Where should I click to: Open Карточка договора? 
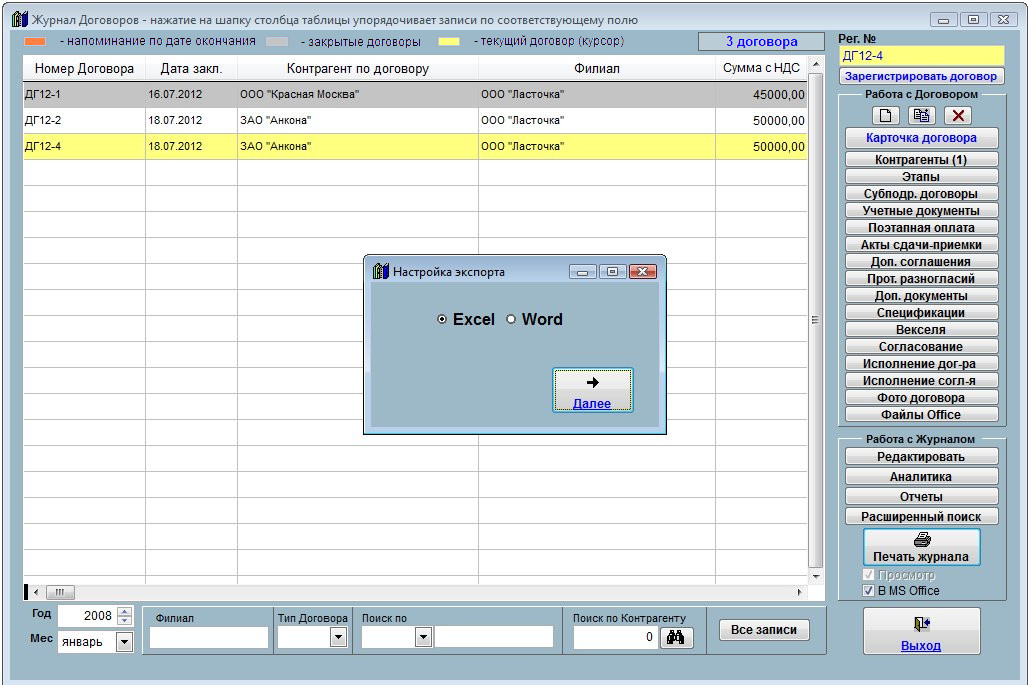pos(921,138)
